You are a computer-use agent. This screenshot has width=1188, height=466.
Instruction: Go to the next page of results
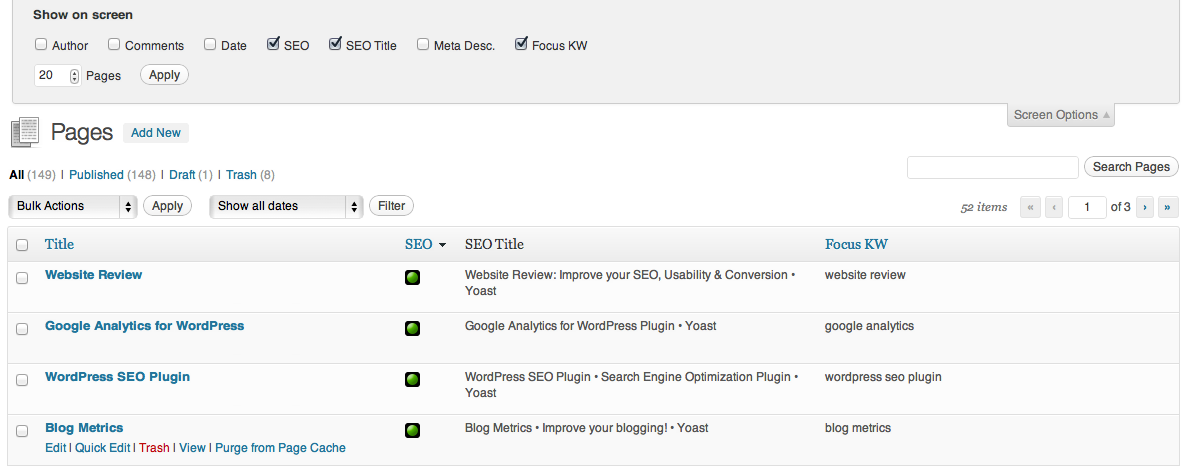(1144, 207)
